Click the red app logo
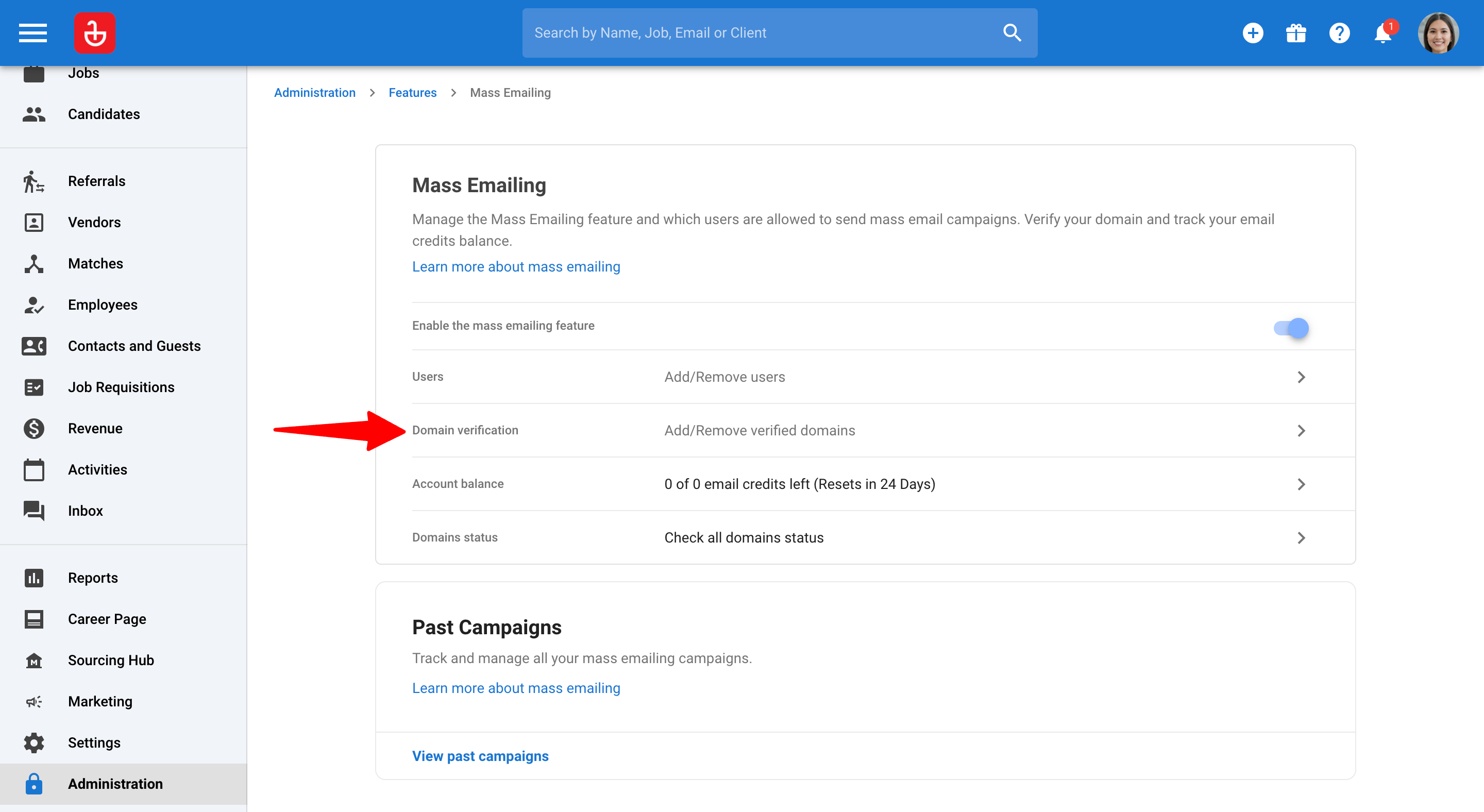This screenshot has width=1484, height=812. click(x=94, y=33)
